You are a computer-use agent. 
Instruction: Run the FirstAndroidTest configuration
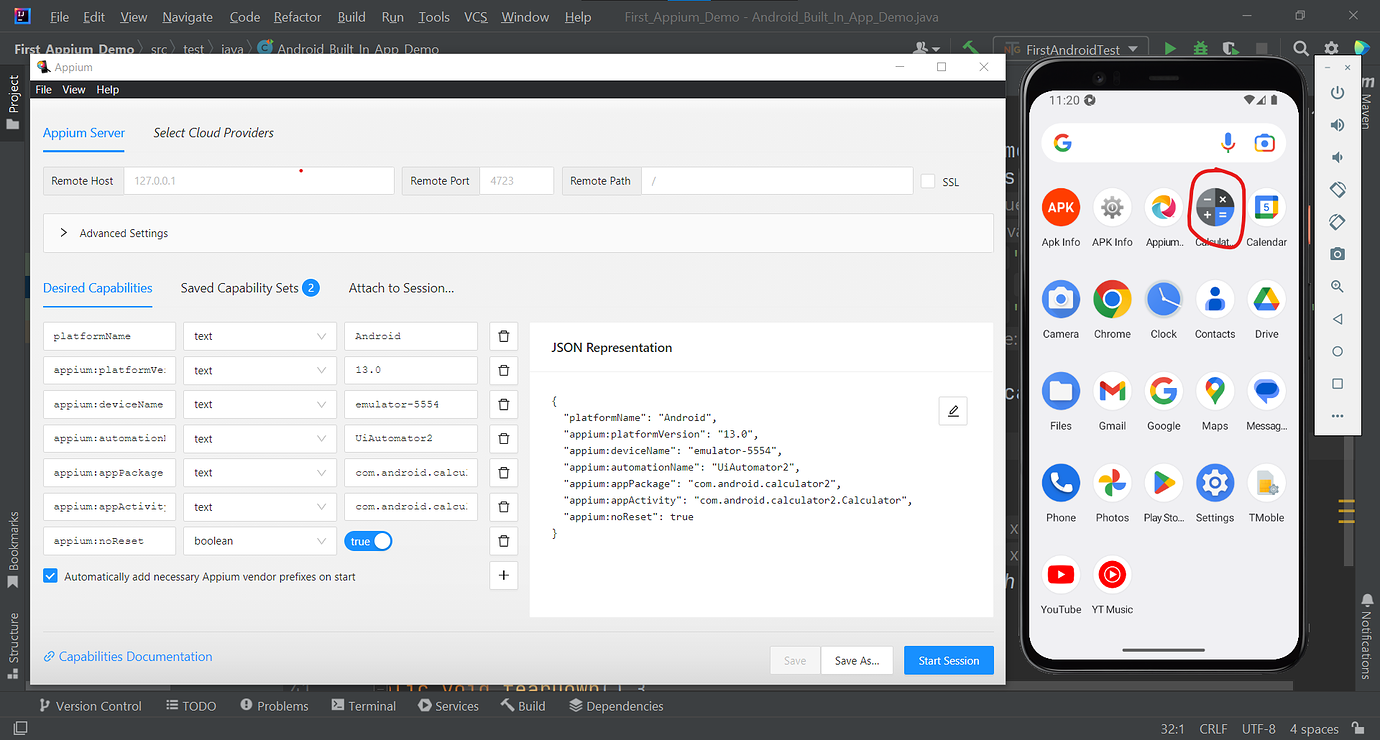1170,47
